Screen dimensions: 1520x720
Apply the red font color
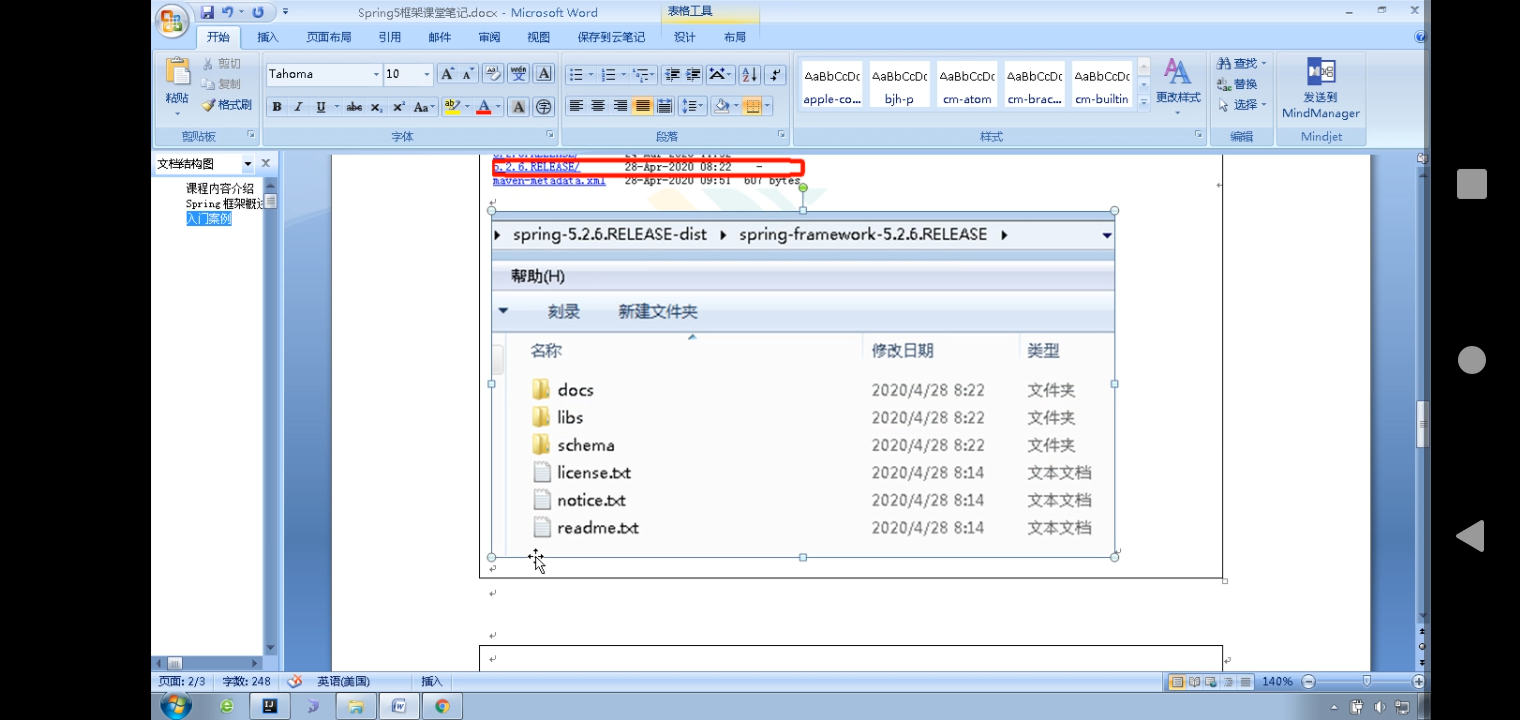click(x=484, y=107)
